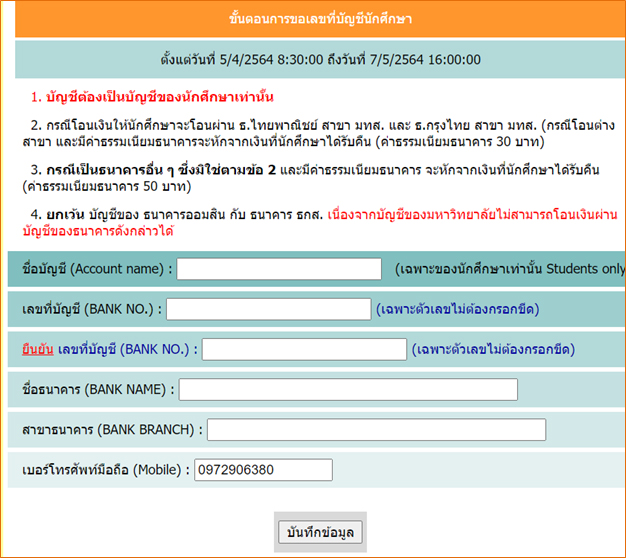Click the Account name input field
Image resolution: width=626 pixels, height=558 pixels.
coord(279,269)
